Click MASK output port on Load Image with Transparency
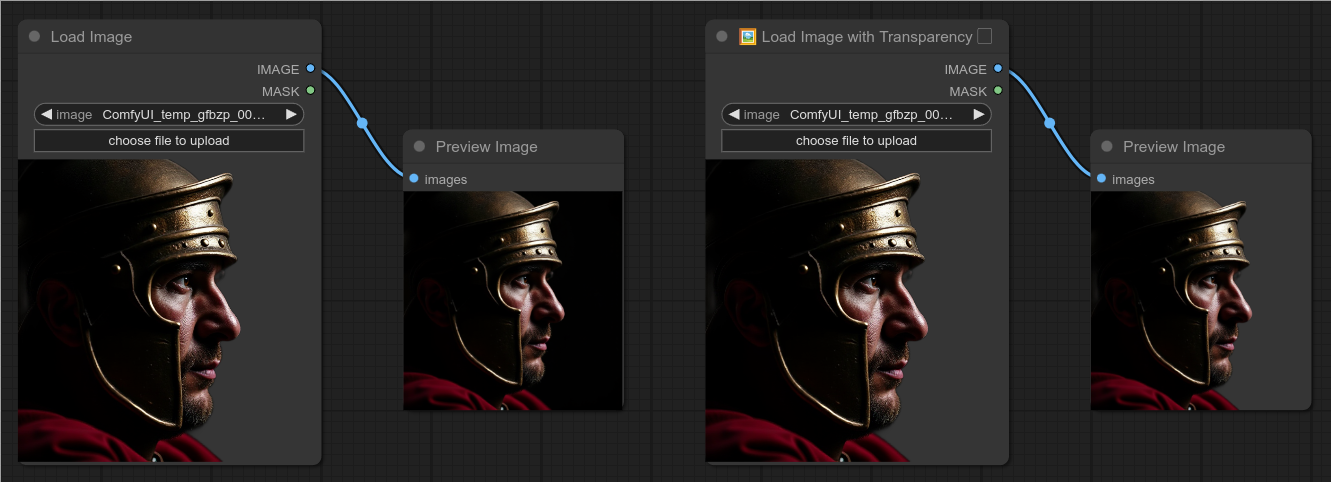This screenshot has width=1331, height=482. pyautogui.click(x=997, y=91)
